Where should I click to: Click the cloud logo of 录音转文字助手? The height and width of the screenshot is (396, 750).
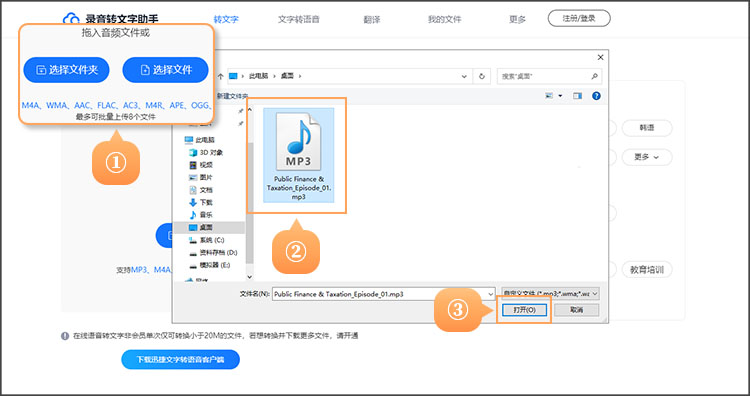[x=71, y=19]
